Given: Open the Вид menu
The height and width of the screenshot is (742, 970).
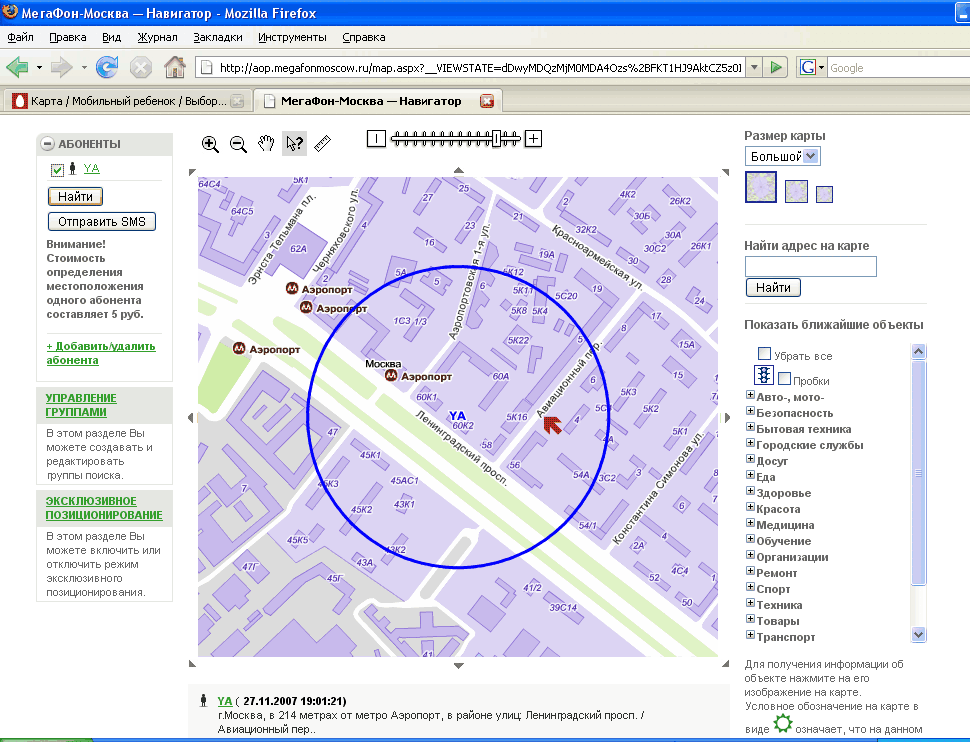Looking at the screenshot, I should pyautogui.click(x=111, y=37).
